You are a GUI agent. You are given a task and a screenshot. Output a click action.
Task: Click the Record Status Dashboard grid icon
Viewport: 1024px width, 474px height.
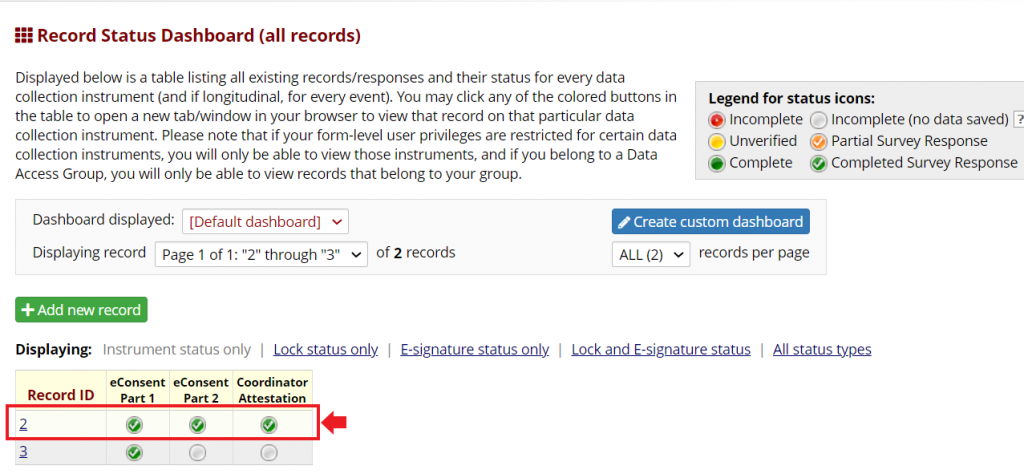(23, 36)
